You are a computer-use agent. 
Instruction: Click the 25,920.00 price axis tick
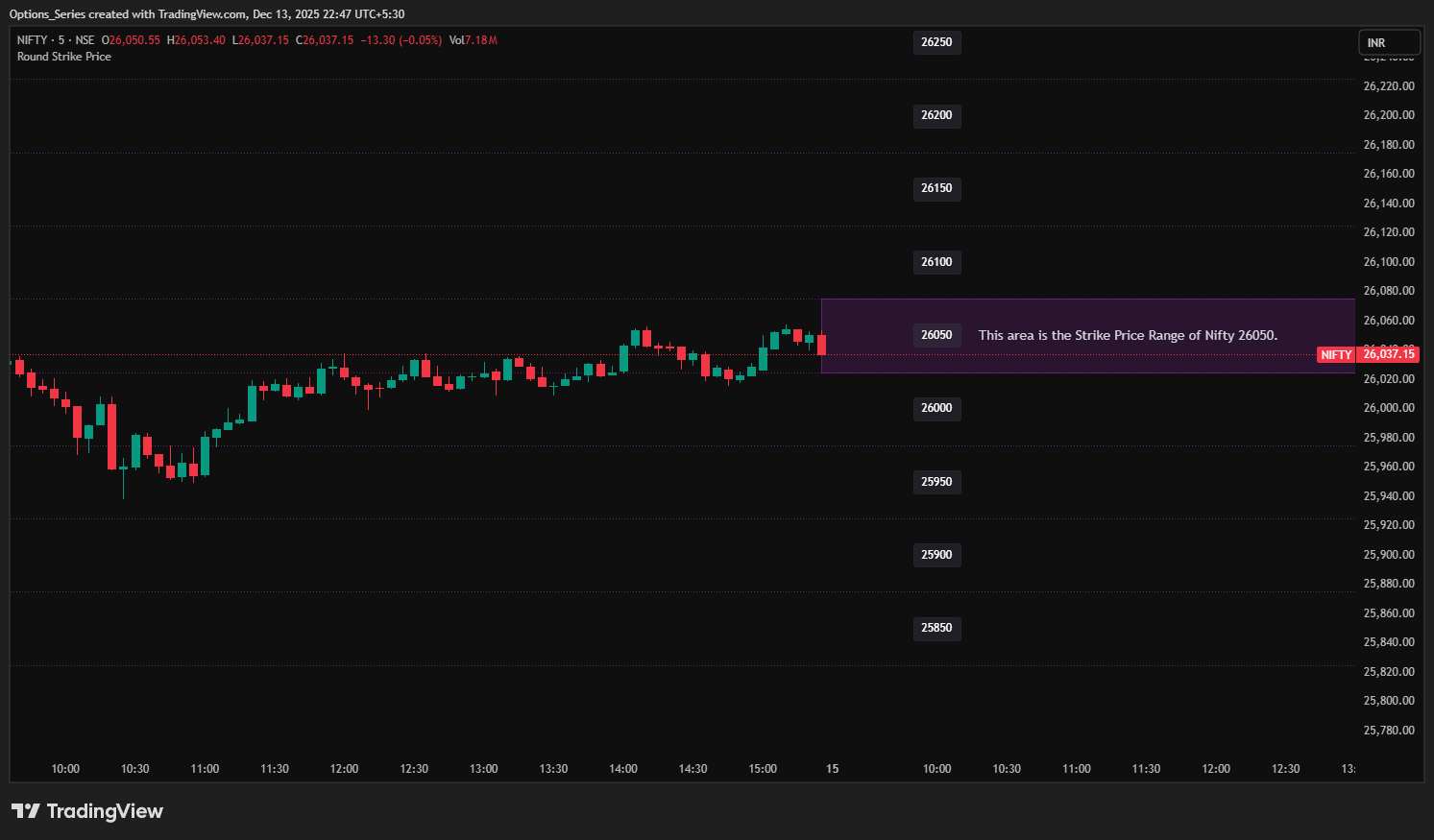1389,525
